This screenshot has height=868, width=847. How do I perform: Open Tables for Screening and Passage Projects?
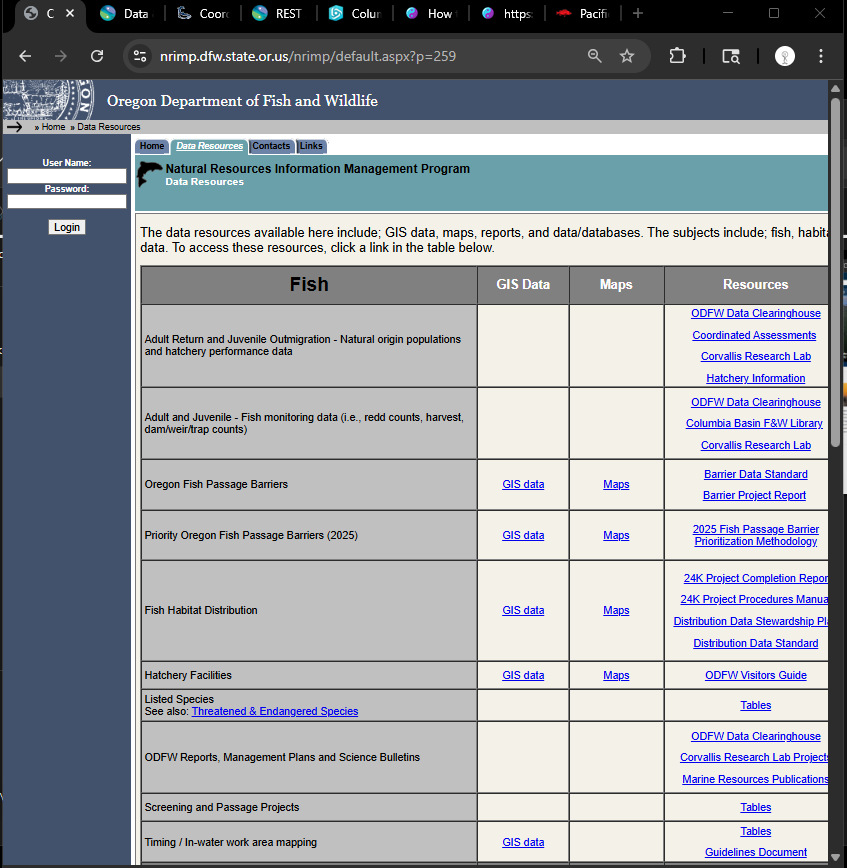[x=756, y=808]
